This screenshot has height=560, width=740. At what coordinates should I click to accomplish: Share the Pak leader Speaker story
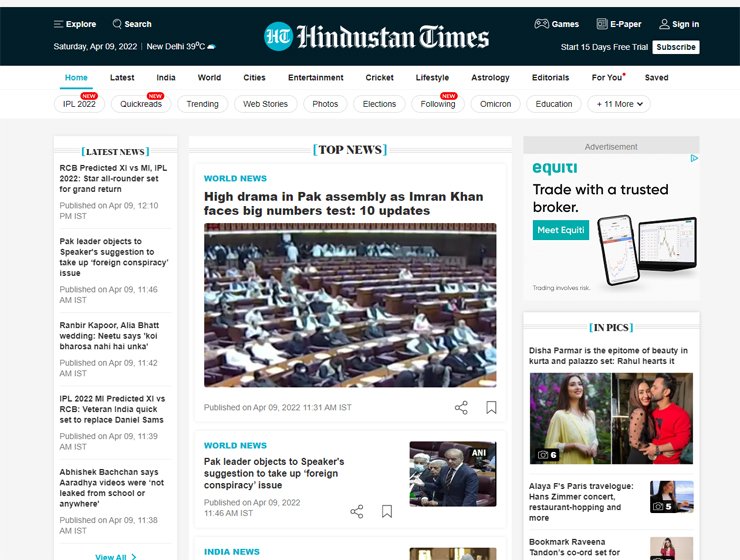(357, 511)
